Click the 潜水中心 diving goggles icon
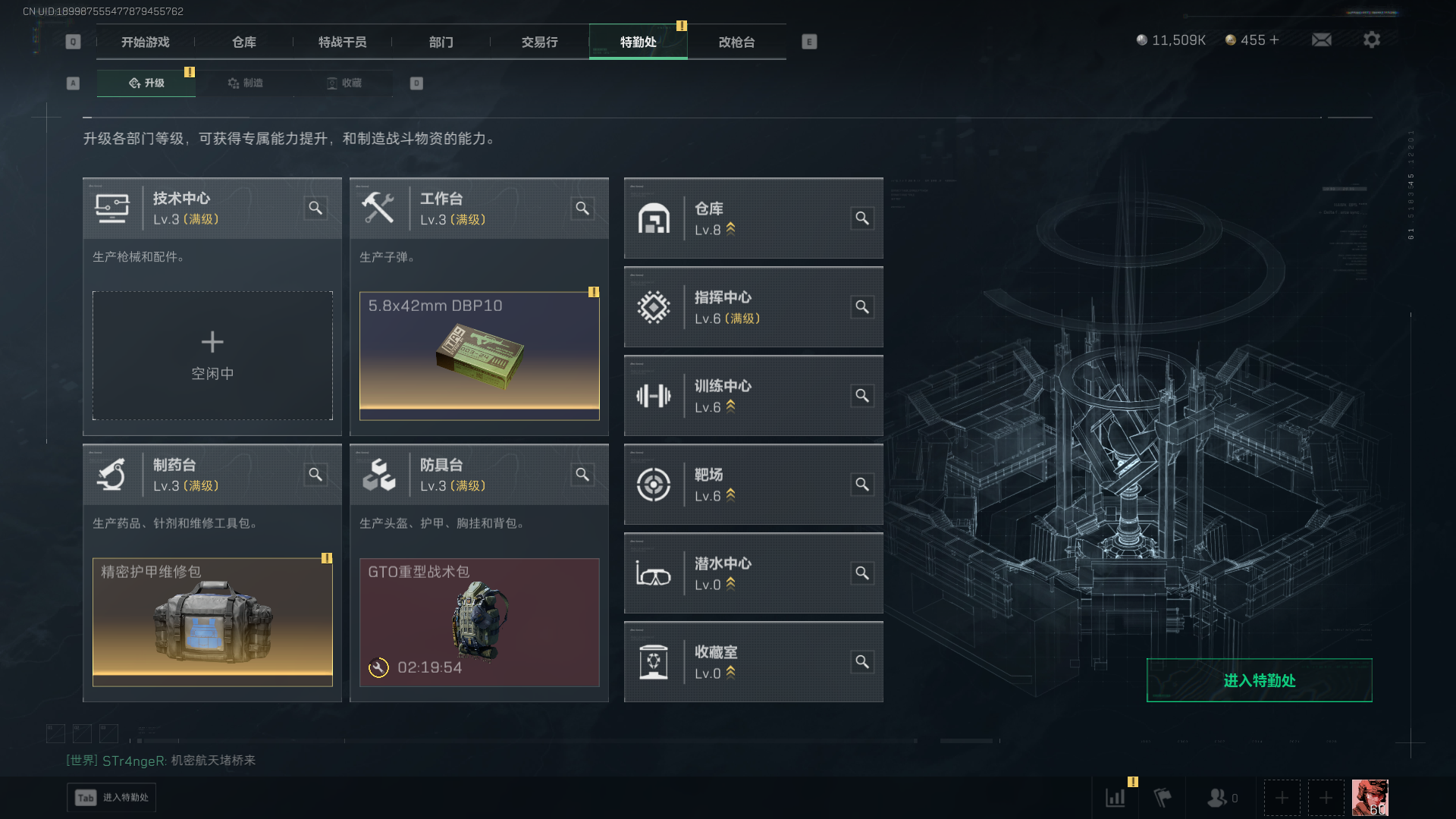1456x819 pixels. (x=653, y=573)
